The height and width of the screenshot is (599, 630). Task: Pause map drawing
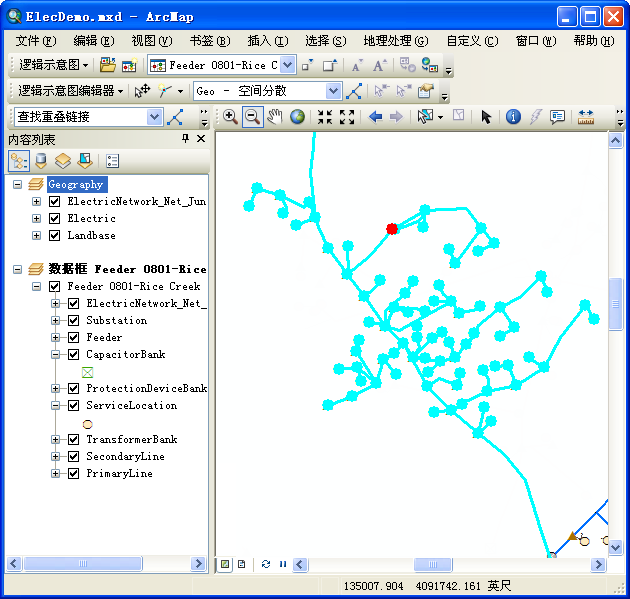pos(283,564)
